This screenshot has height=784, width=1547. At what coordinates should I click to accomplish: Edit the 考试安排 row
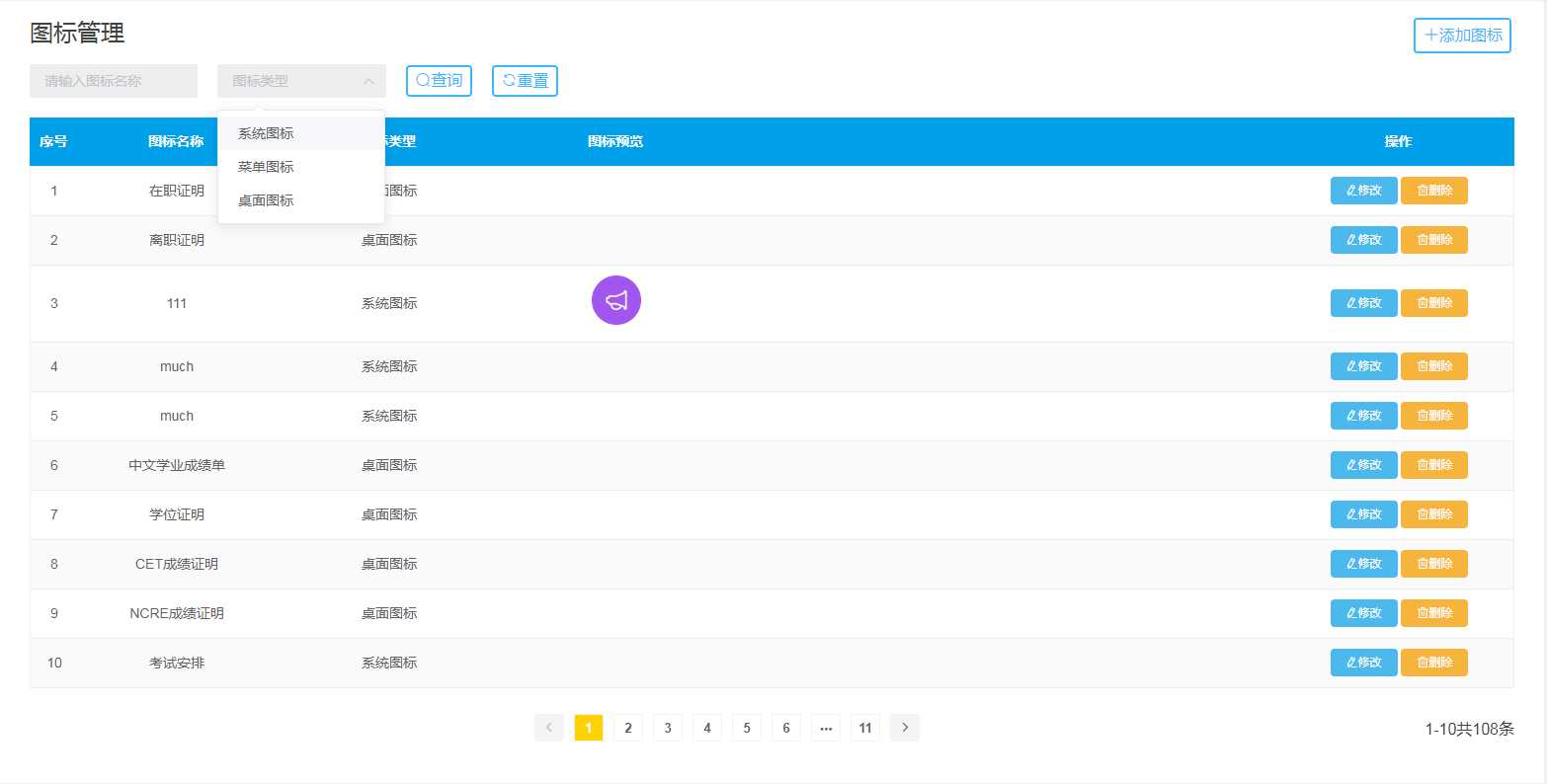pyautogui.click(x=1363, y=663)
